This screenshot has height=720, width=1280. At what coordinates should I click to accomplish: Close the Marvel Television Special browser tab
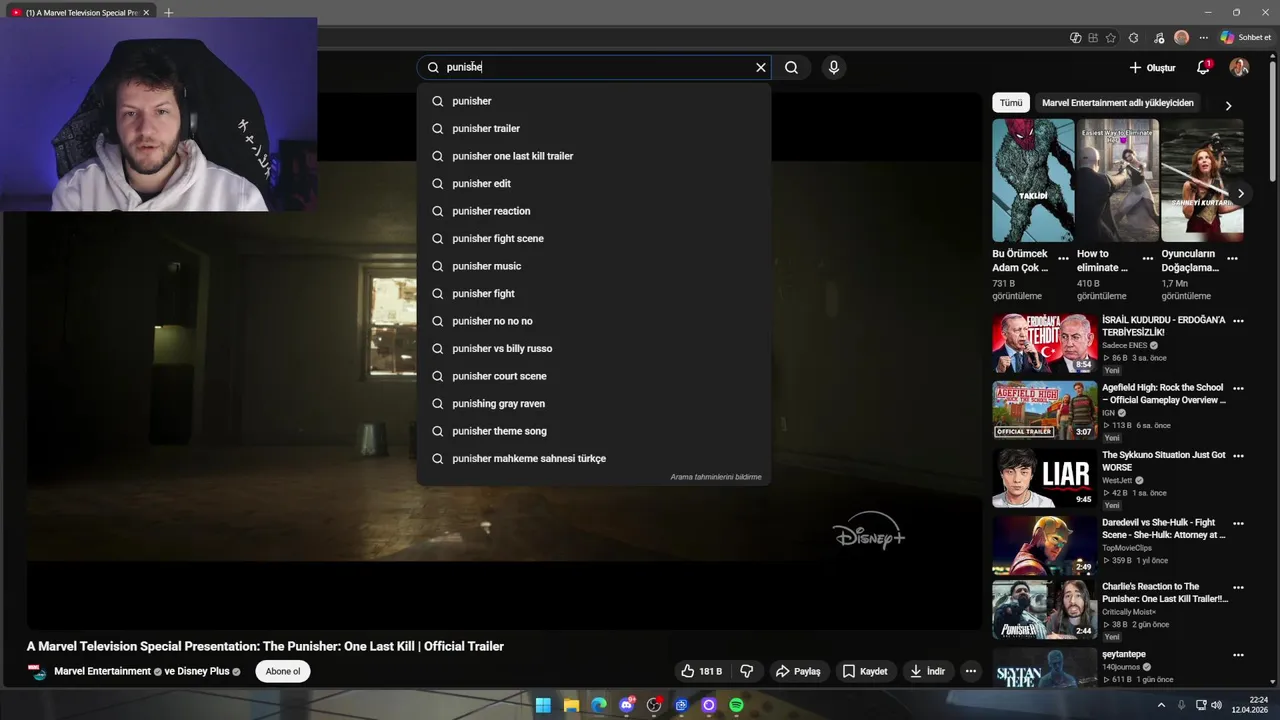click(146, 13)
